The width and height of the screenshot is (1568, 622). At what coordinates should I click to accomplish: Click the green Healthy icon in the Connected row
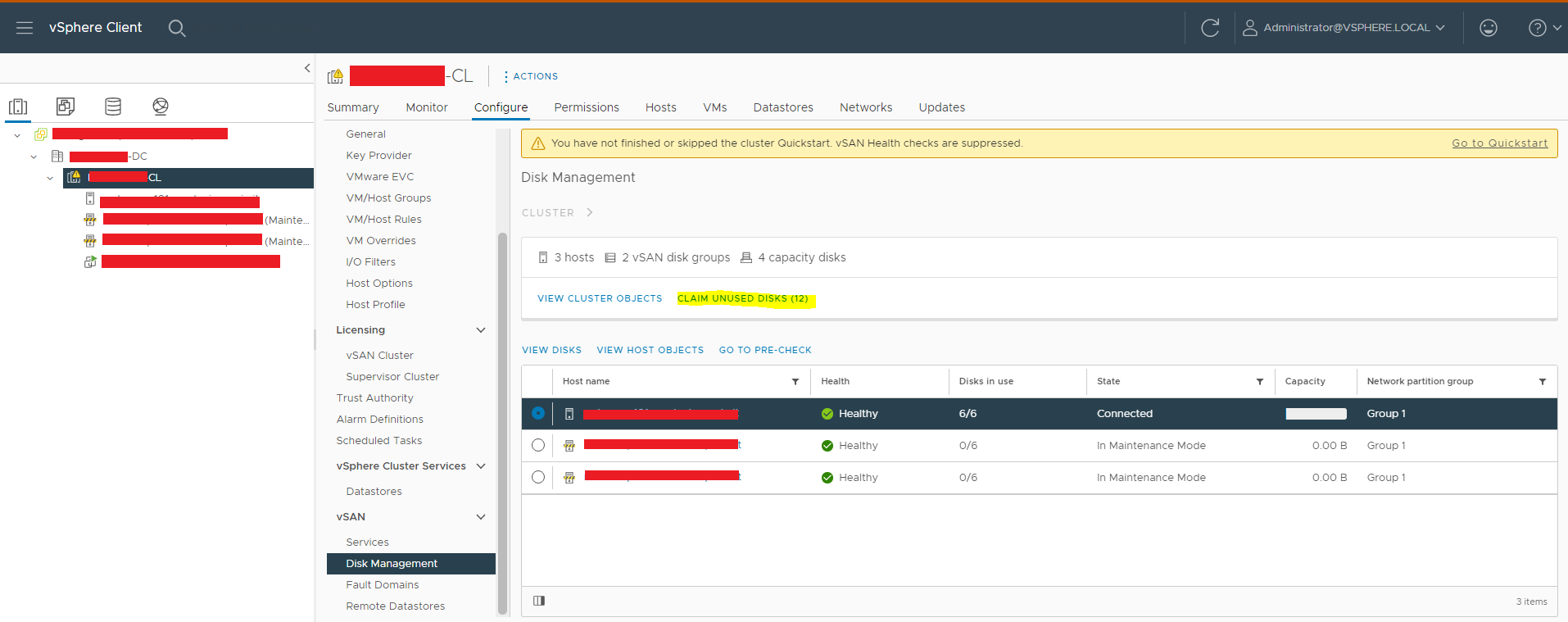pyautogui.click(x=827, y=414)
